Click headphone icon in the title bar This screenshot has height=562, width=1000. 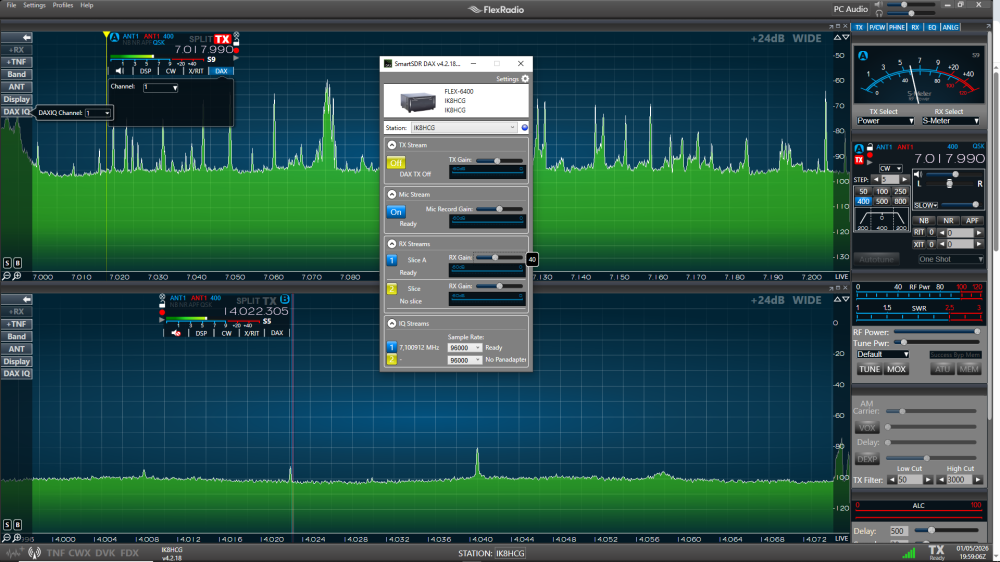879,13
